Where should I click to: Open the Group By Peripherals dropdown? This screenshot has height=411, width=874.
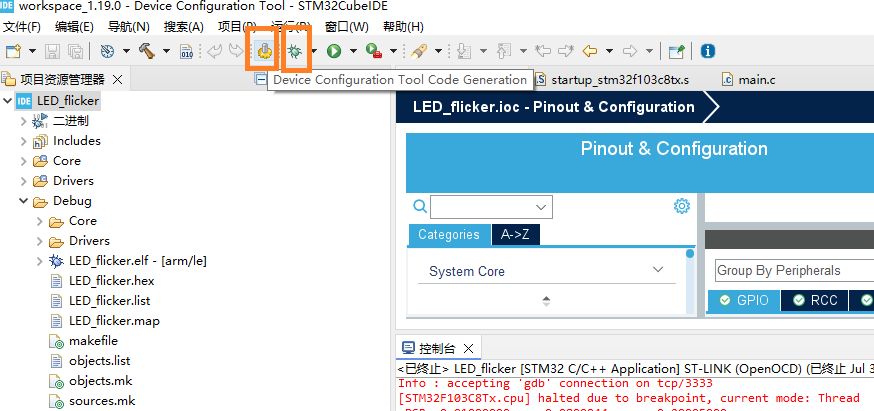point(794,271)
